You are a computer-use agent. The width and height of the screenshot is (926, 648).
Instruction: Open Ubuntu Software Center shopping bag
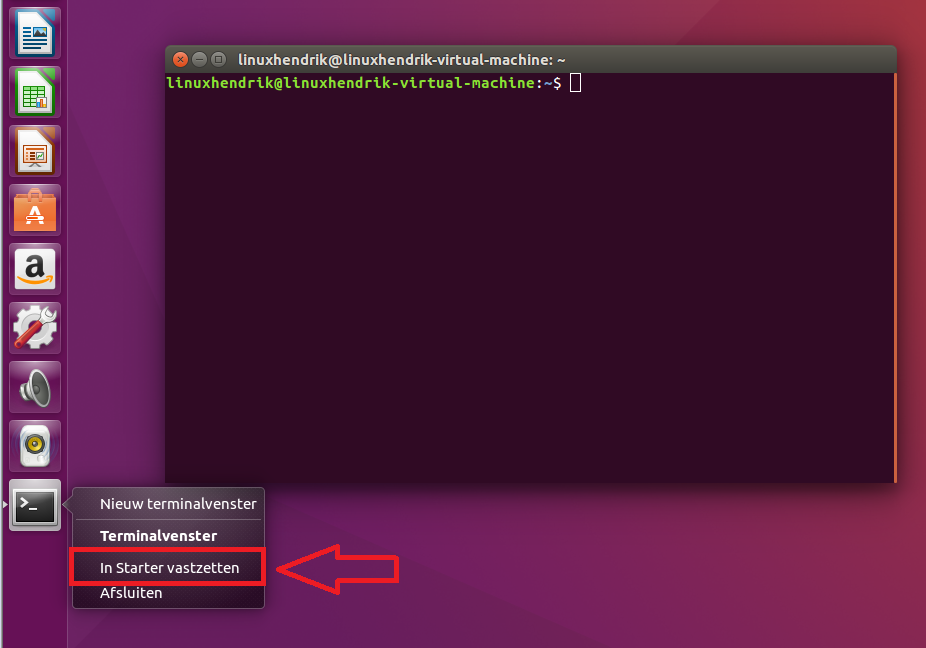pos(35,210)
